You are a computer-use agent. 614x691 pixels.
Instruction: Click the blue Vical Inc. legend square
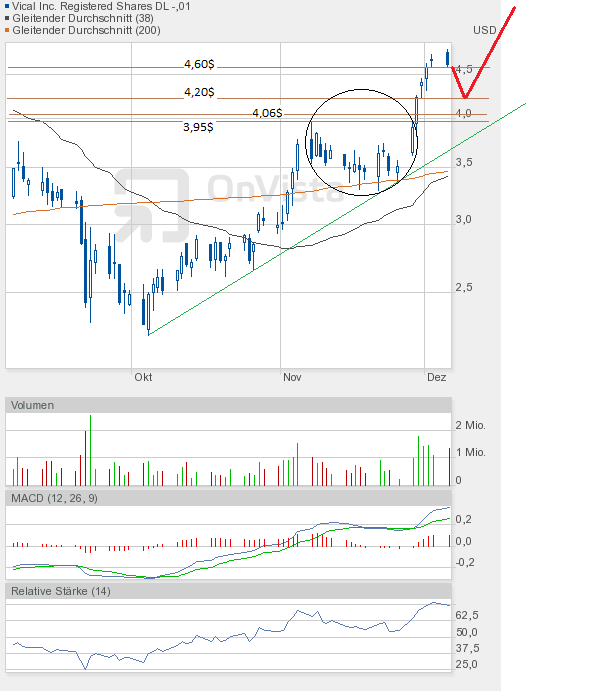coord(9,6)
